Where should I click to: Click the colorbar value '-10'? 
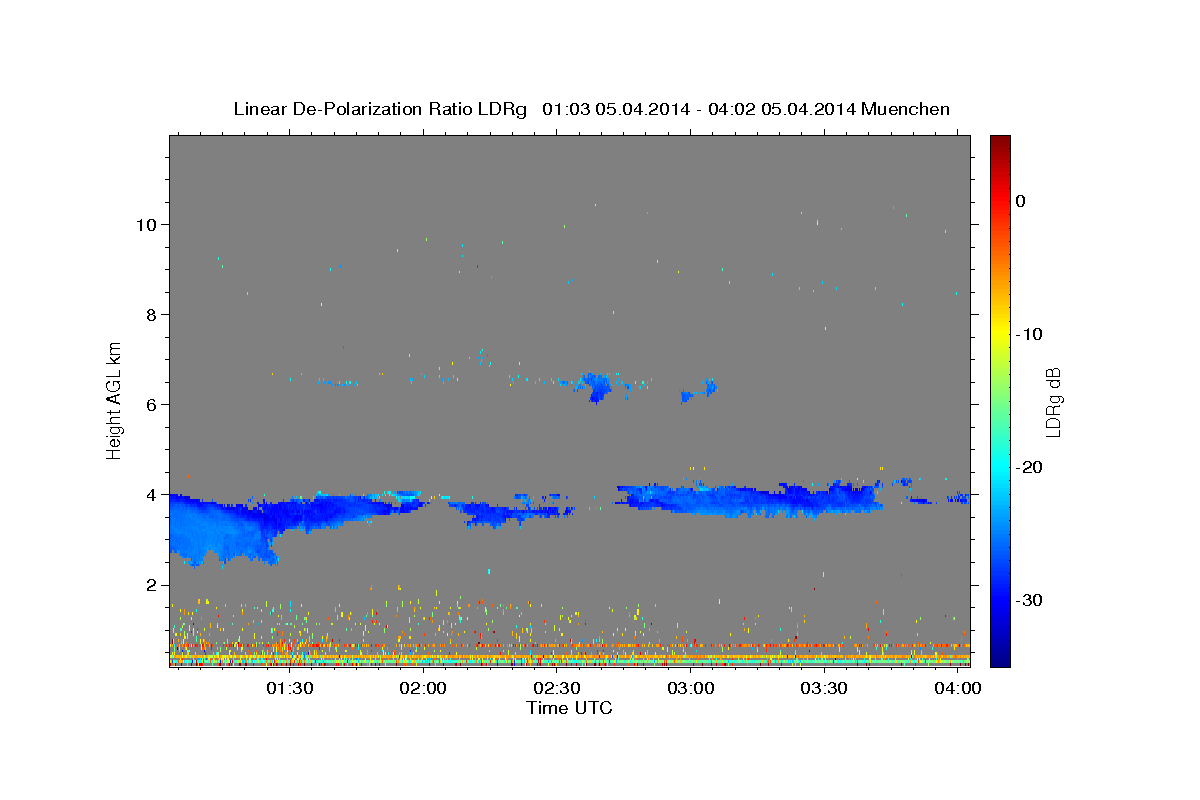[1029, 334]
